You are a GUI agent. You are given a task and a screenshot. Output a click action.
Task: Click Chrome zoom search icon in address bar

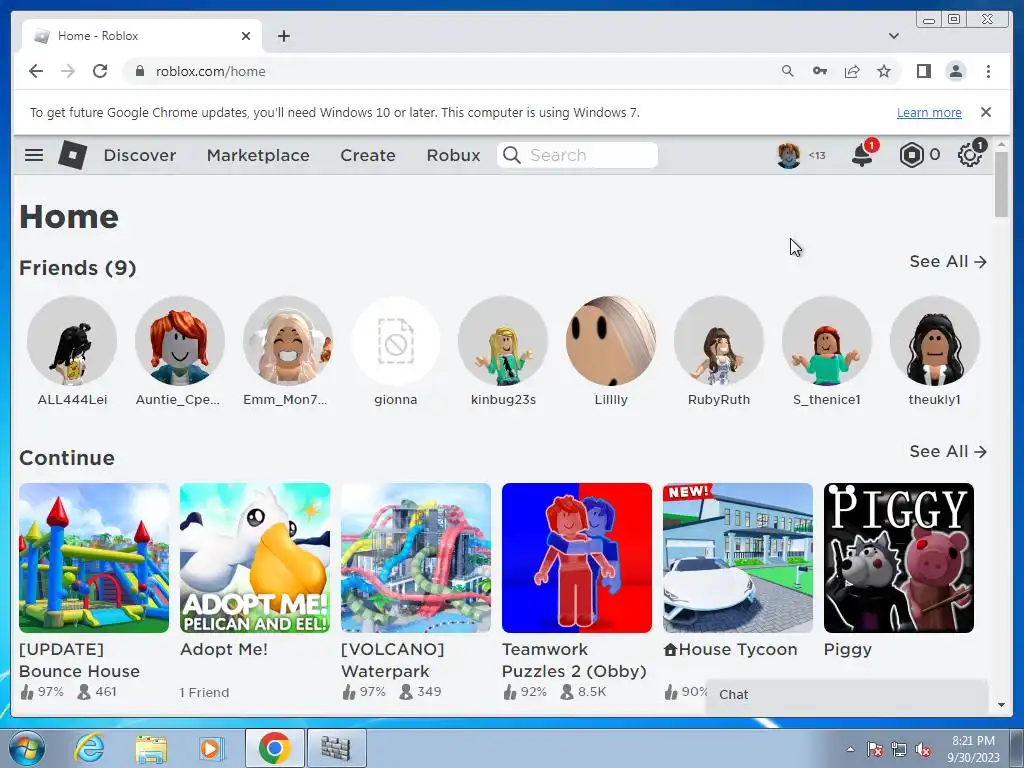point(788,71)
